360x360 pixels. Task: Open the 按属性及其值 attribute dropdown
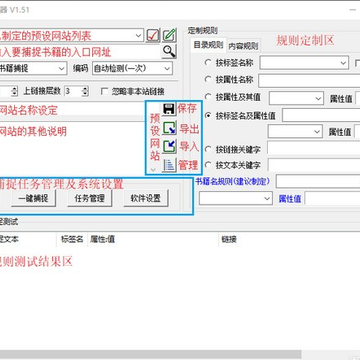[318, 98]
